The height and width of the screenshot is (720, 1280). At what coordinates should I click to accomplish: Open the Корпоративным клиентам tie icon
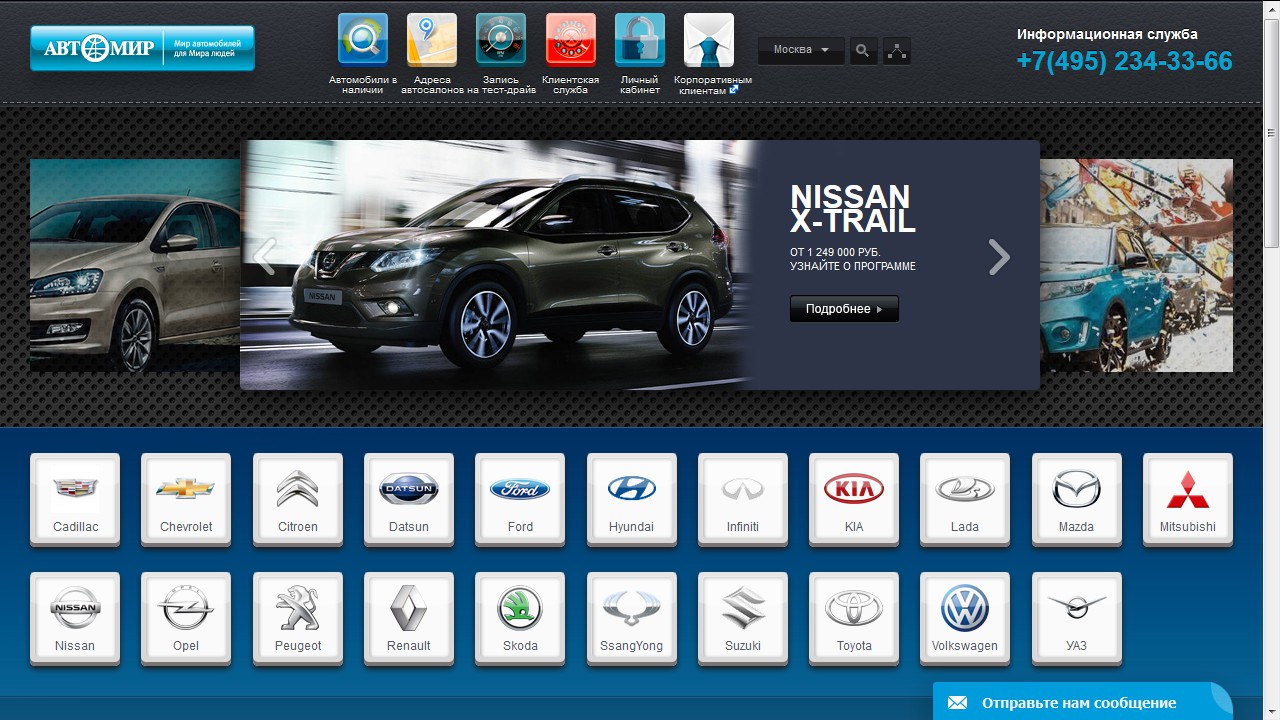point(709,39)
